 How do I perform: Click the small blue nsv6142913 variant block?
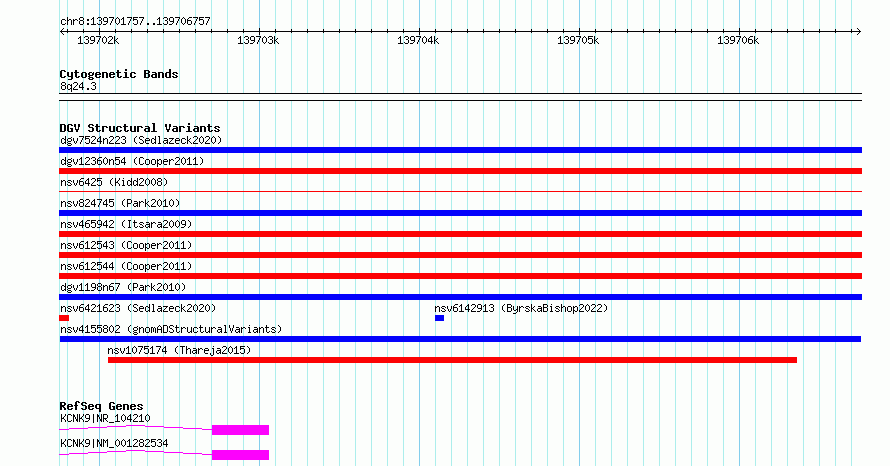(x=439, y=318)
